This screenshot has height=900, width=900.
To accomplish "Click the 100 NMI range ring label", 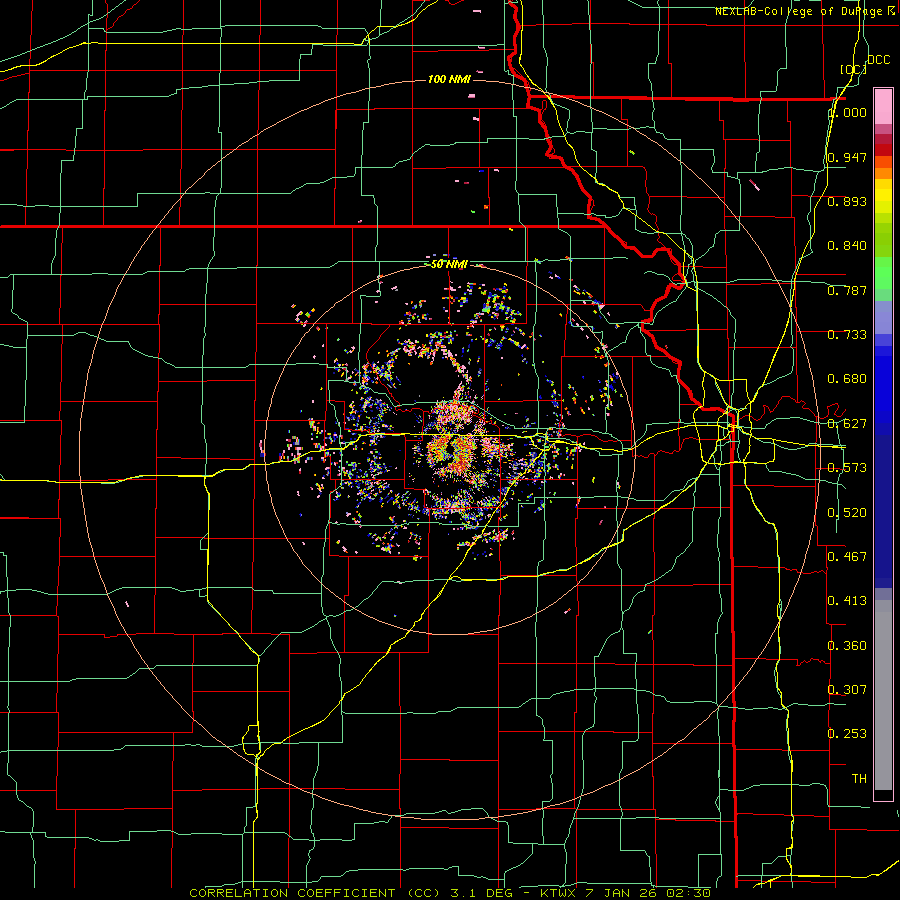I will (x=449, y=79).
